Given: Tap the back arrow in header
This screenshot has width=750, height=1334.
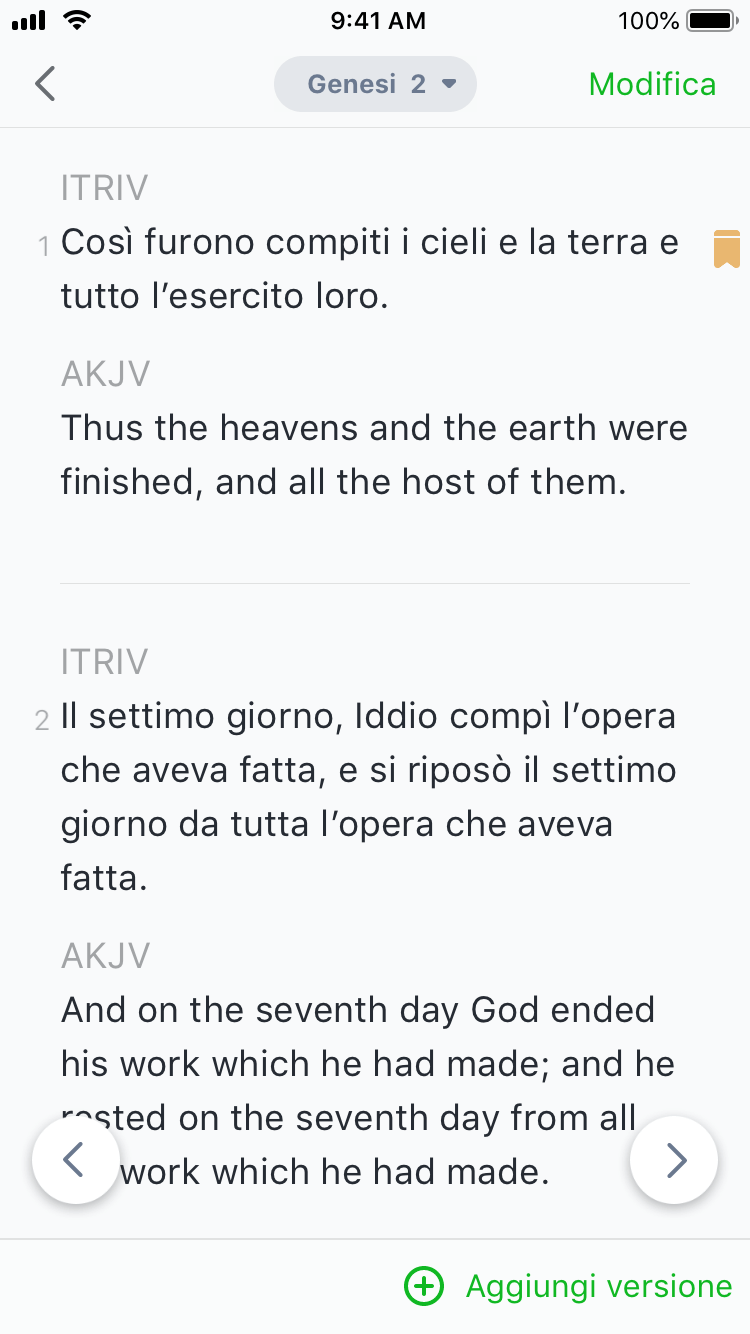Looking at the screenshot, I should point(44,84).
